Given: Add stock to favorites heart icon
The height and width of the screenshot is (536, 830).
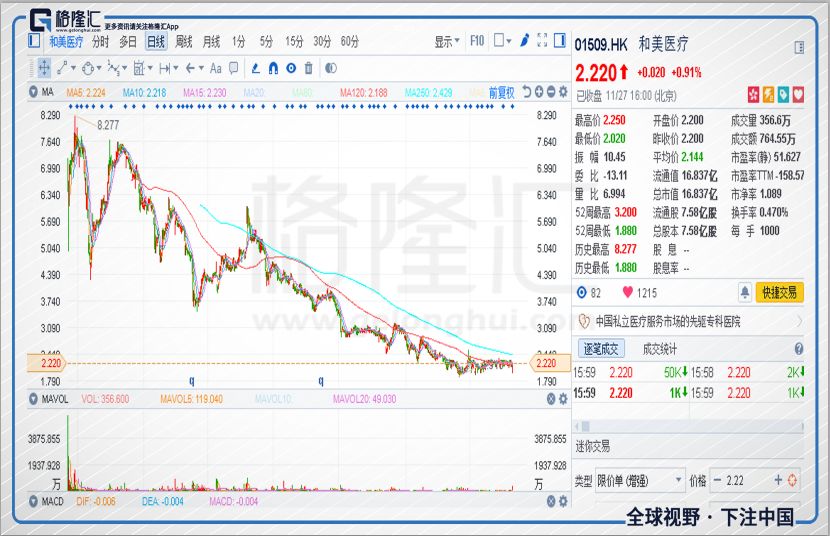Looking at the screenshot, I should (x=798, y=95).
